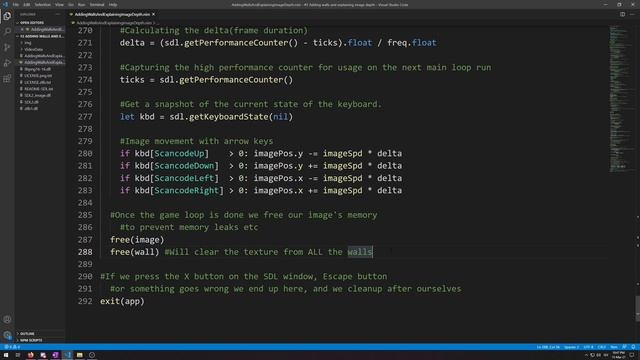
Task: Open Task View on the taskbar
Action: coord(18,355)
